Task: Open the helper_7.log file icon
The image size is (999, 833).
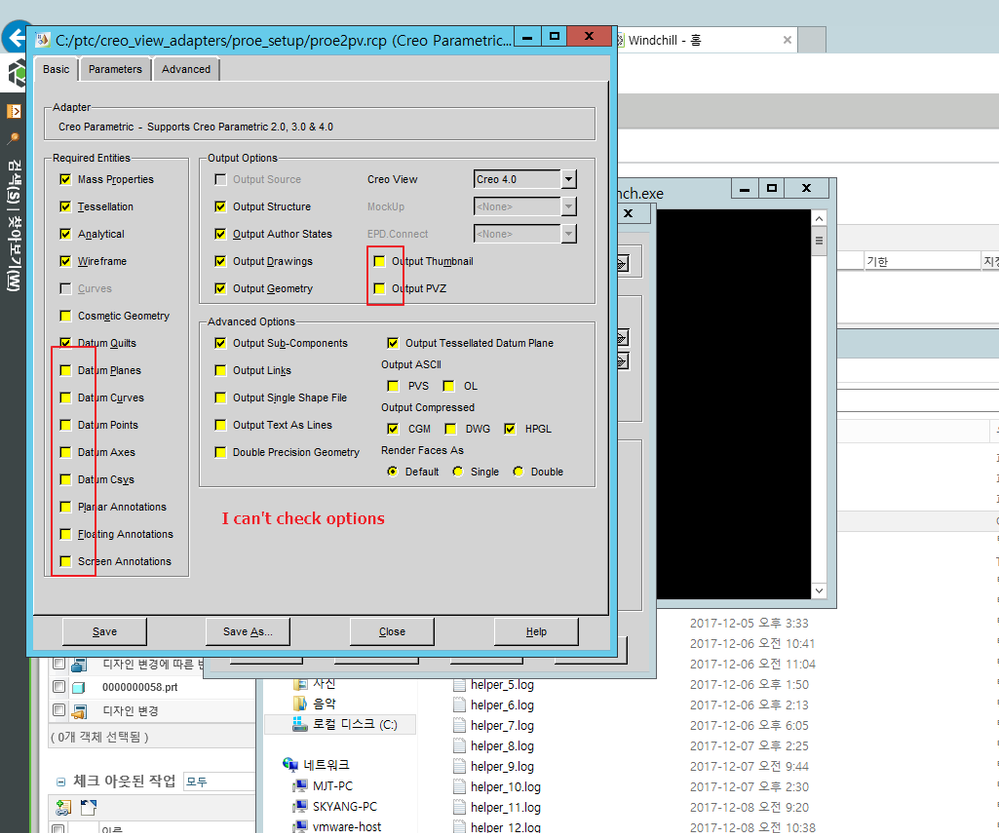Action: [459, 725]
